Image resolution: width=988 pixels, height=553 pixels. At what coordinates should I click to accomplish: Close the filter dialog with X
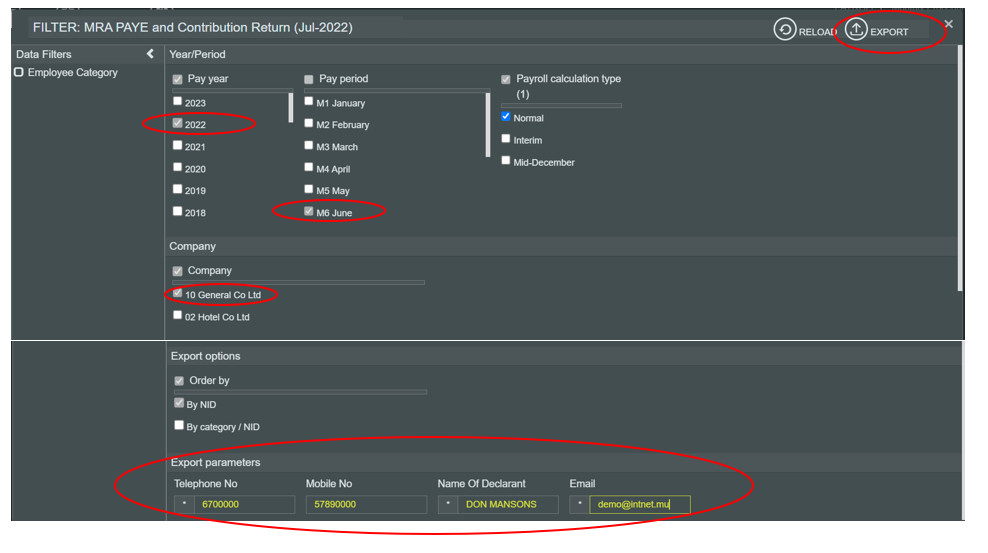pos(948,24)
